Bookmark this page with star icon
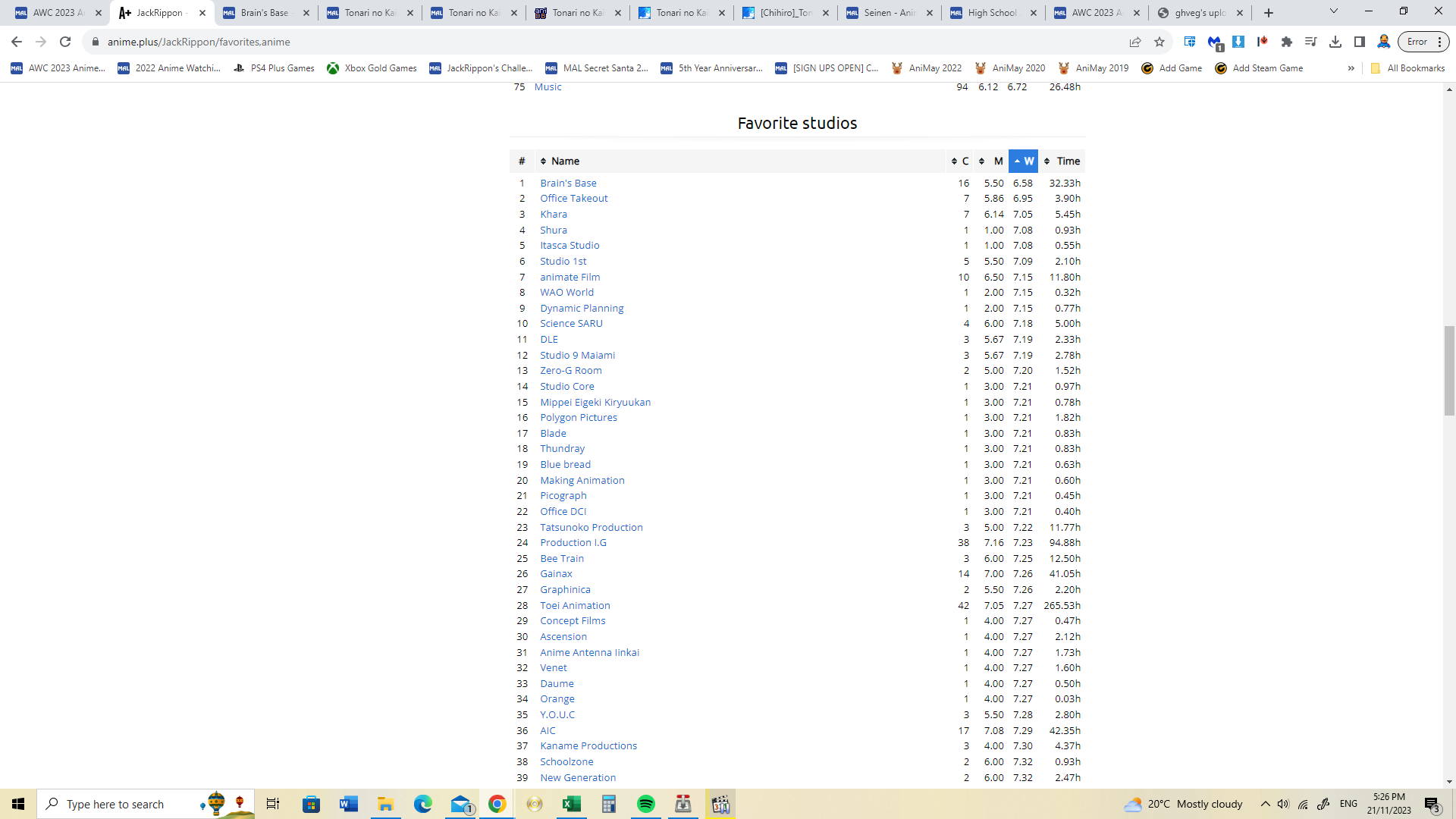Screen dimensions: 1456x819 pos(1159,42)
